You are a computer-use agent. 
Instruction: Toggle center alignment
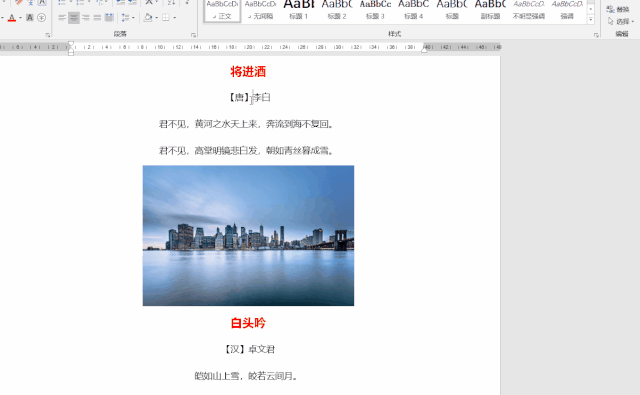tap(74, 18)
